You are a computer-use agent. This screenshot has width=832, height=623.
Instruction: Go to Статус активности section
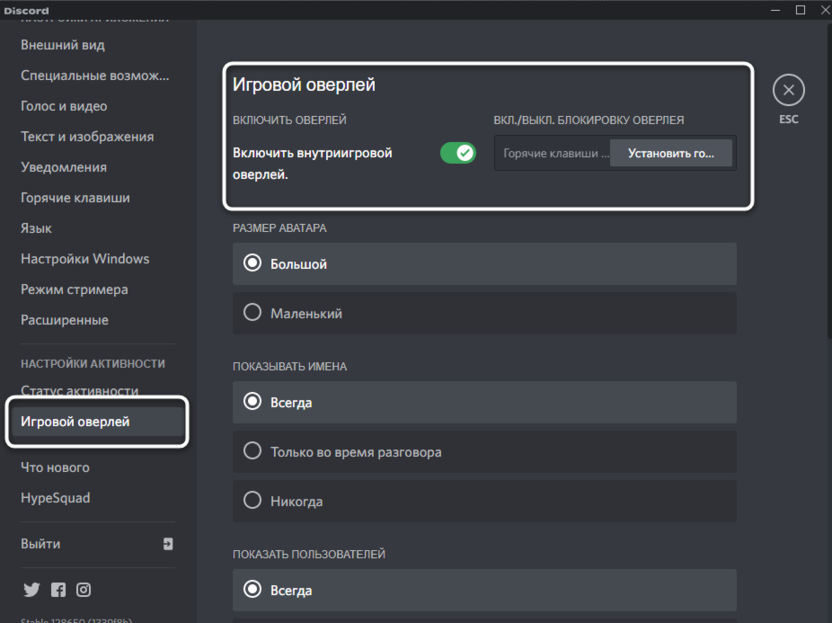click(79, 390)
